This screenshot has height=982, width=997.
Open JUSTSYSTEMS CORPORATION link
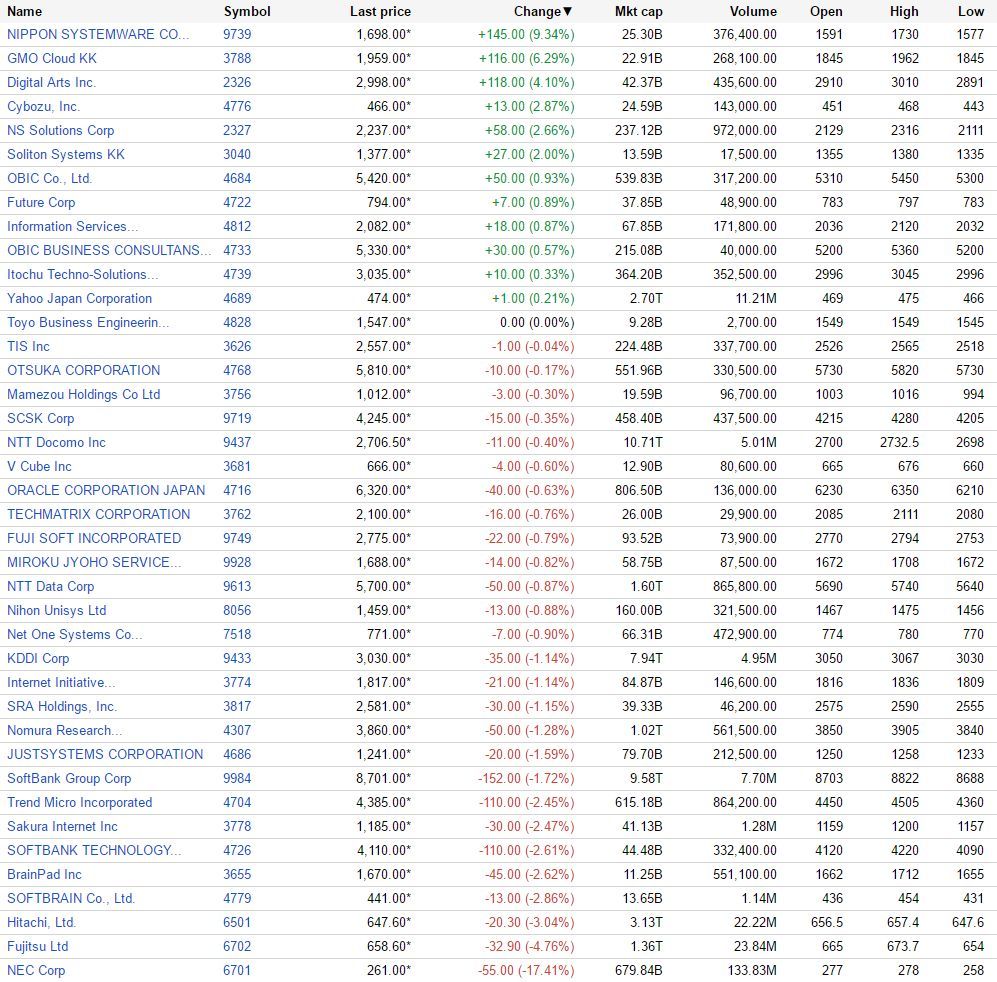pyautogui.click(x=106, y=754)
